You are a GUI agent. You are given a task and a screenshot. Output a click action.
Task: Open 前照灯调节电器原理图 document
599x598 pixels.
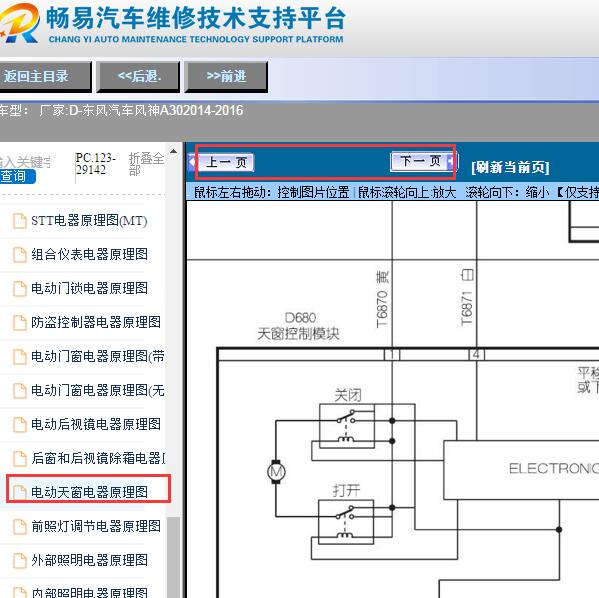(96, 526)
